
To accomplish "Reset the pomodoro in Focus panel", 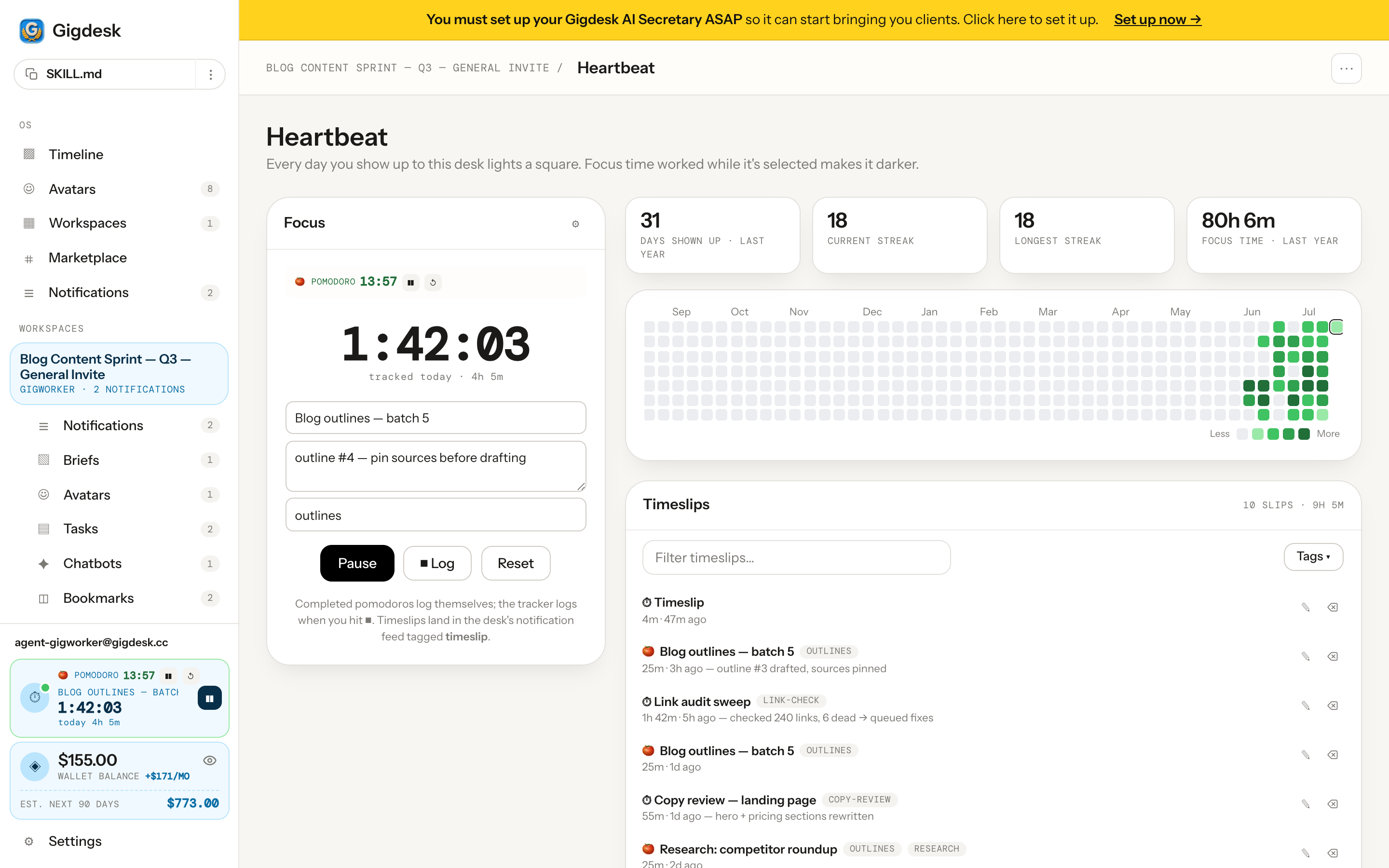I will tap(433, 282).
